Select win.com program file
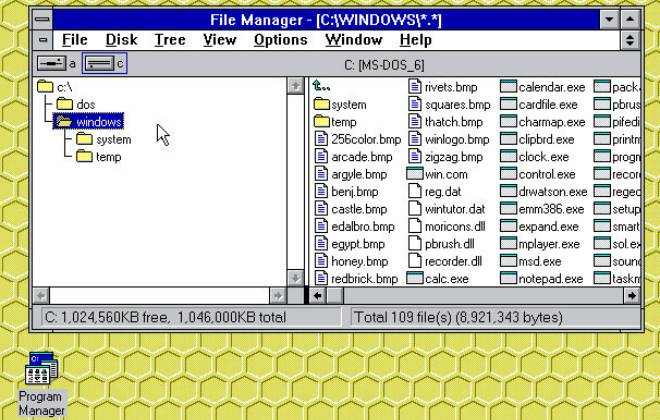Image resolution: width=660 pixels, height=420 pixels. click(x=437, y=174)
